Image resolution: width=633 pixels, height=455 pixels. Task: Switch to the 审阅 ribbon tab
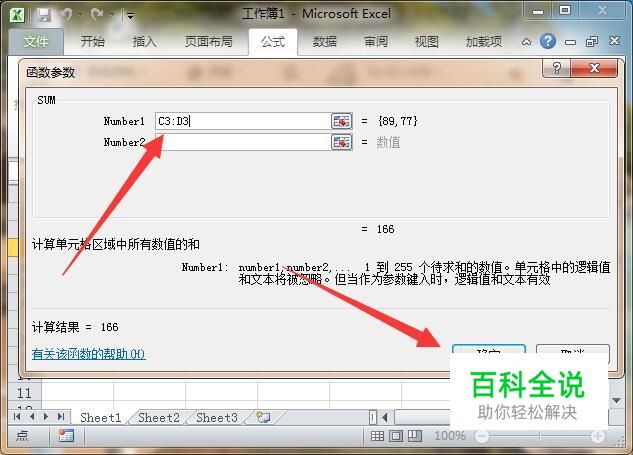click(x=376, y=41)
